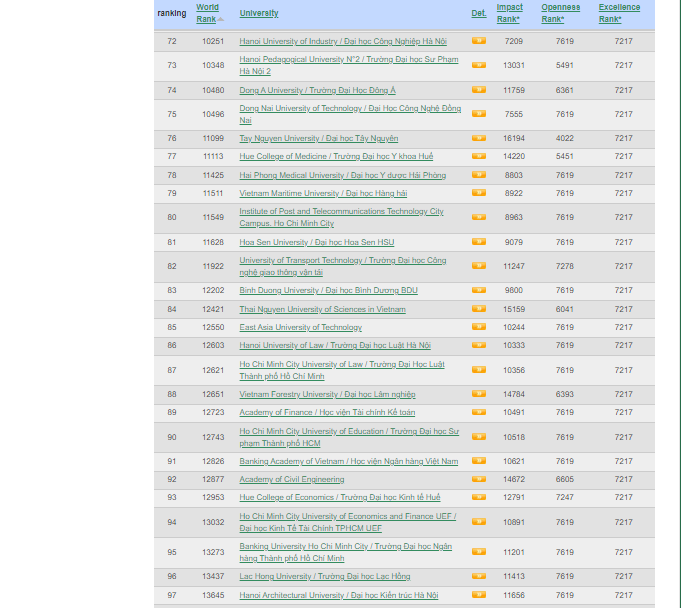Open Ho Chi Minh City University of Law link
Image resolution: width=681 pixels, height=608 pixels.
coord(342,370)
